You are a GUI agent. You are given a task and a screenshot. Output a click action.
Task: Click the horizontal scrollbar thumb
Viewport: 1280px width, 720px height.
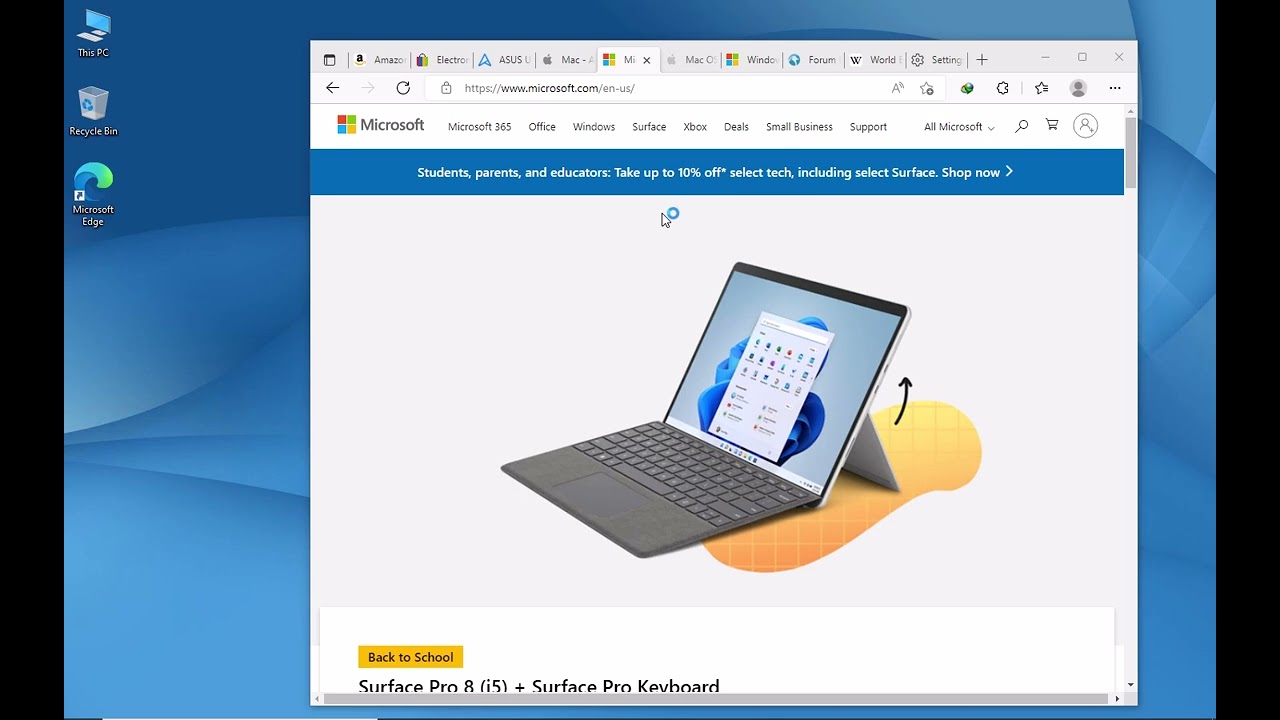(x=715, y=698)
